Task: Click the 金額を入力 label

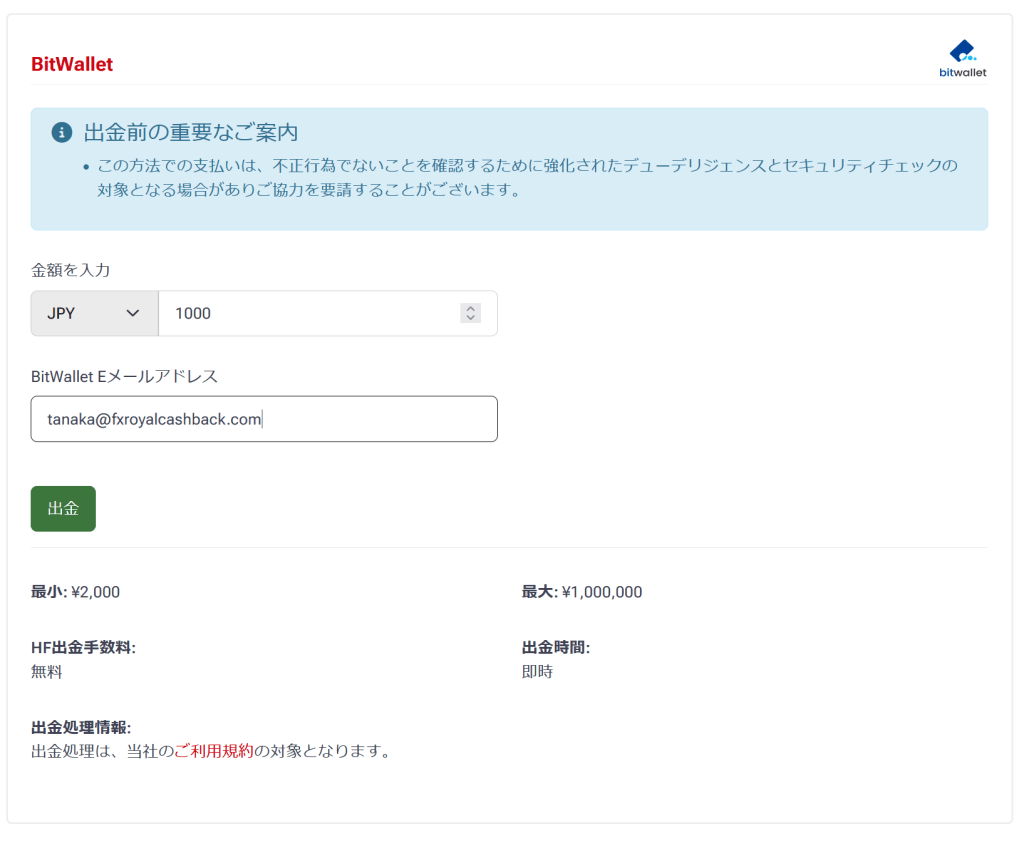Action: pyautogui.click(x=71, y=270)
